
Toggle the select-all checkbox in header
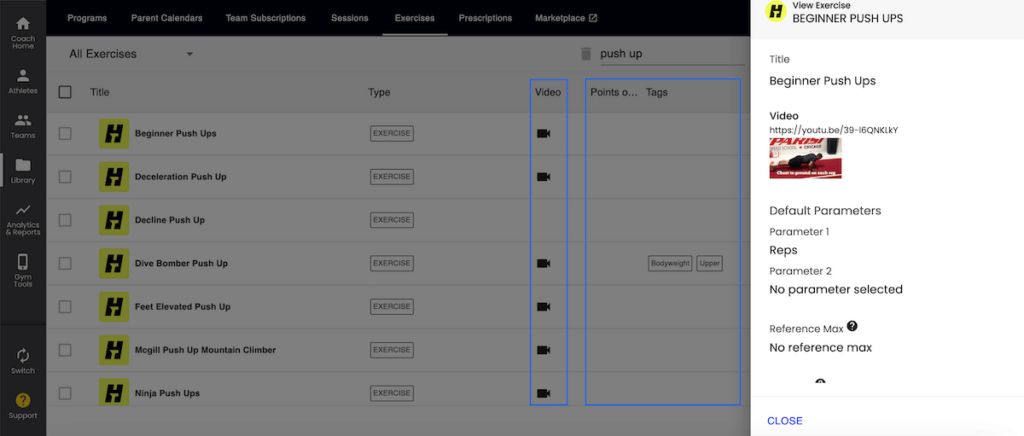[65, 92]
